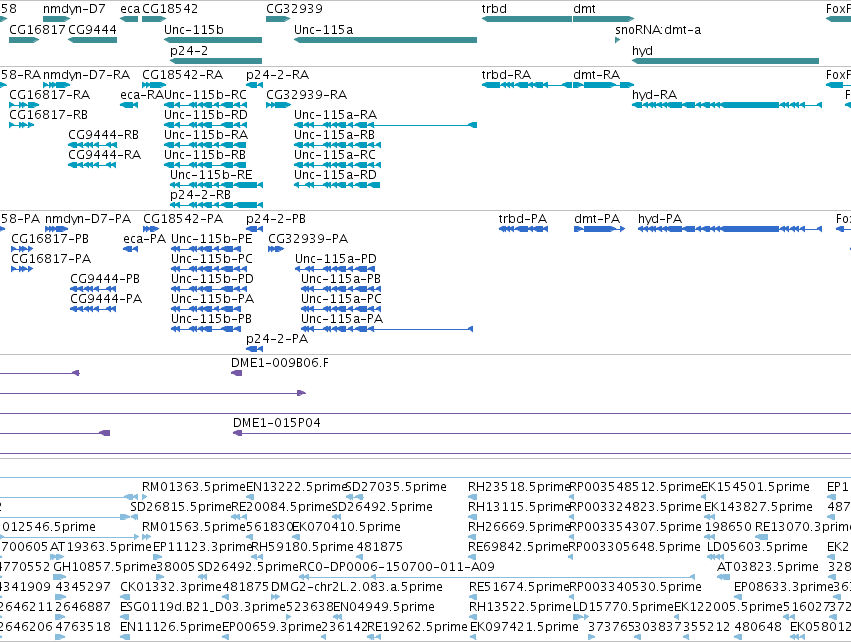Select the RH23518.5prime EST label

coord(518,487)
